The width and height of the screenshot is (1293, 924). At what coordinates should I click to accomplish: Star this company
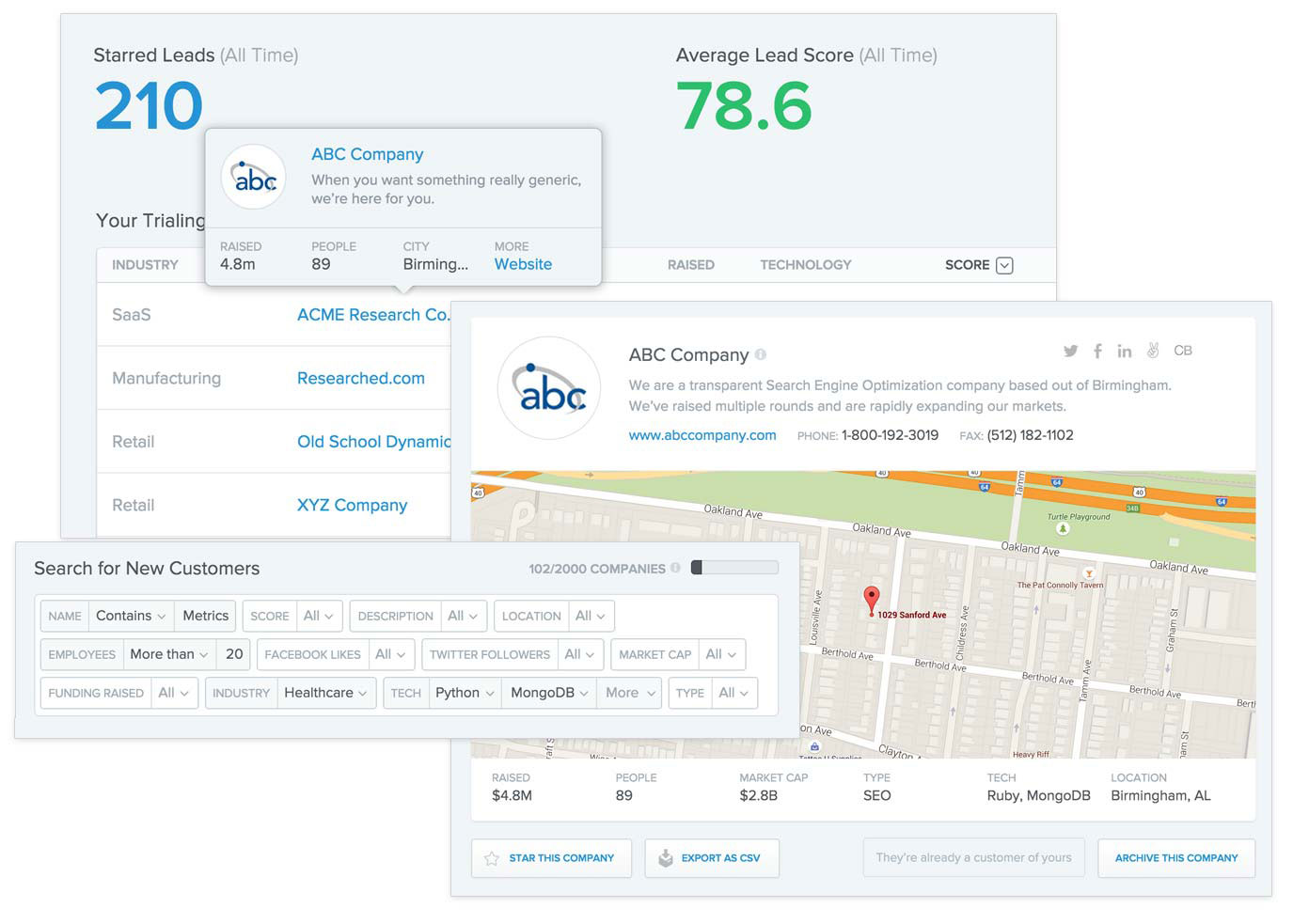(x=551, y=858)
